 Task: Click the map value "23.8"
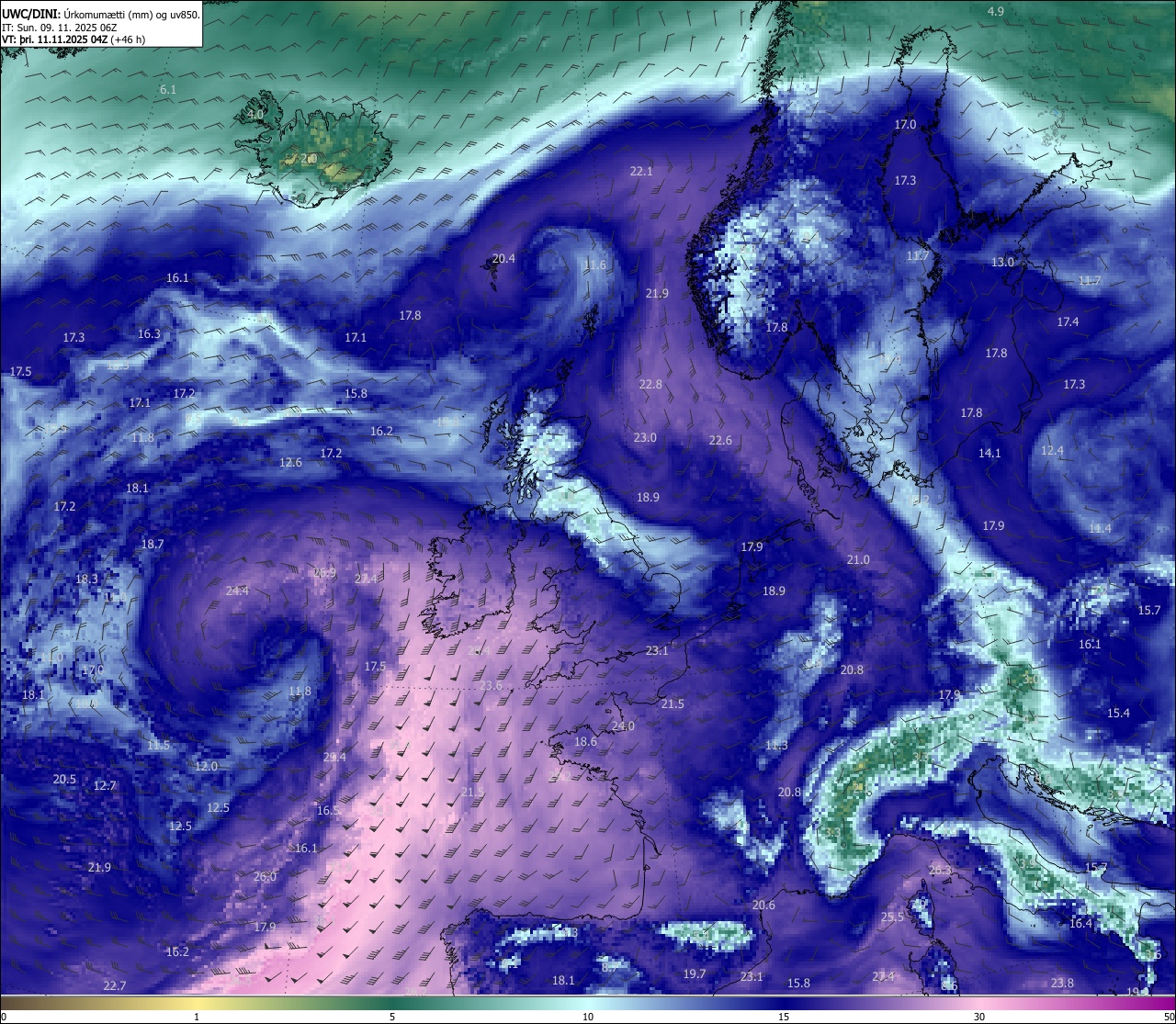(1062, 983)
